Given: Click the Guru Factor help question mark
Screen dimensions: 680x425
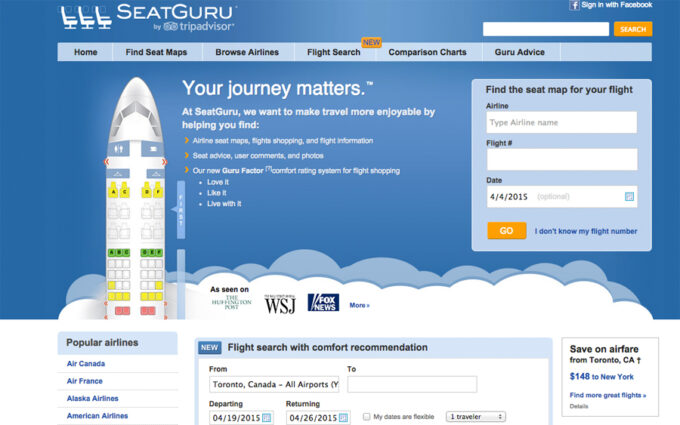Looking at the screenshot, I should point(268,169).
